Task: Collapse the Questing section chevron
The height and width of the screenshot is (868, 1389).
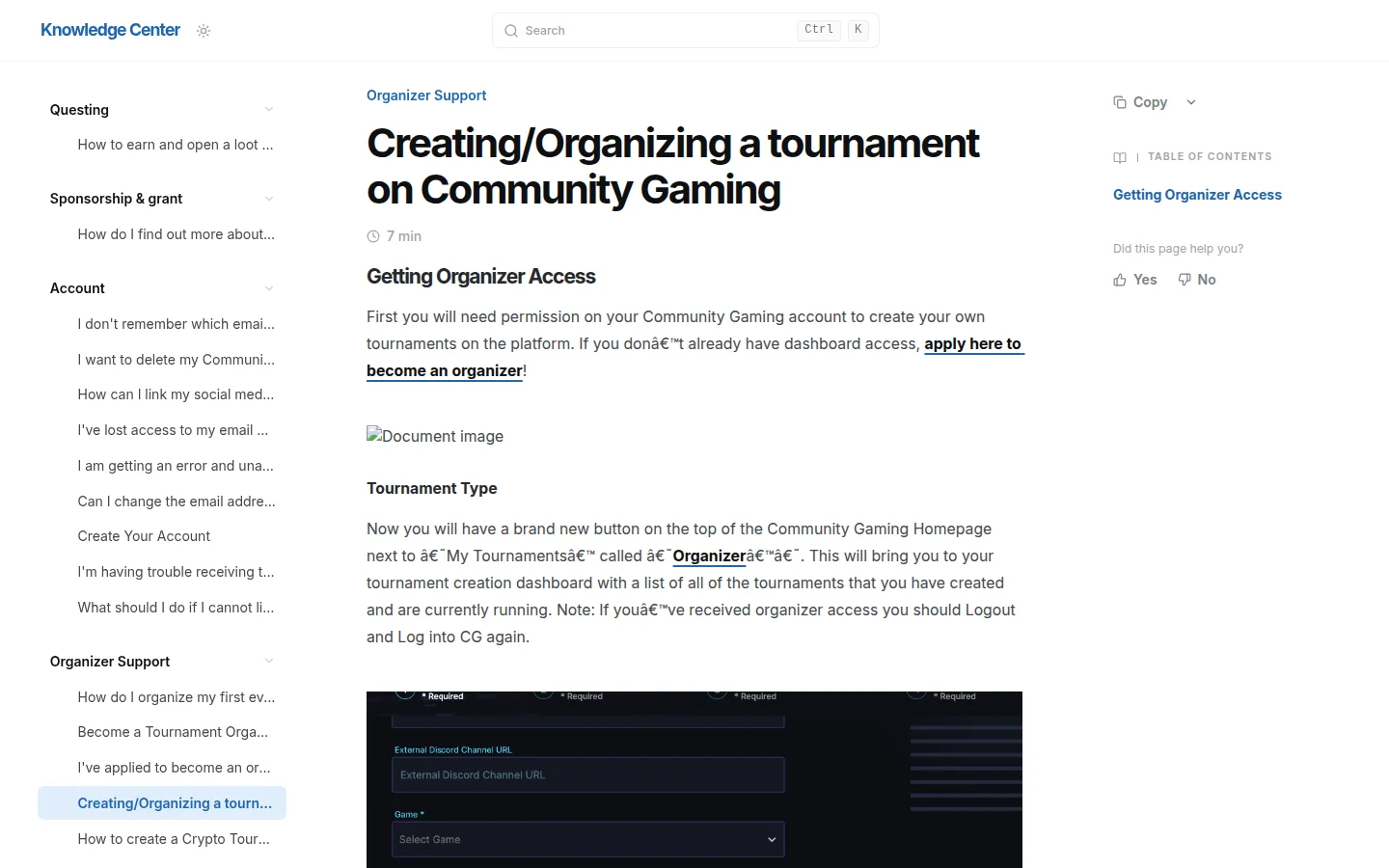Action: 269,109
